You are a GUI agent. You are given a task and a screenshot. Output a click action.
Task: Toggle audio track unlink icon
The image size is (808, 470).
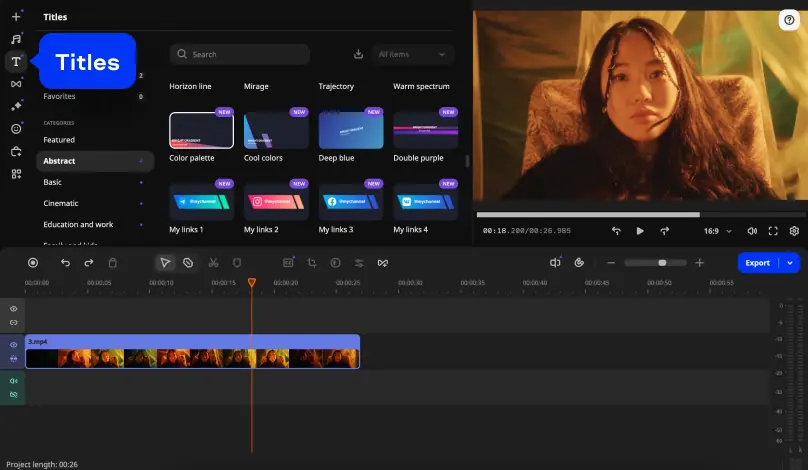click(x=14, y=395)
